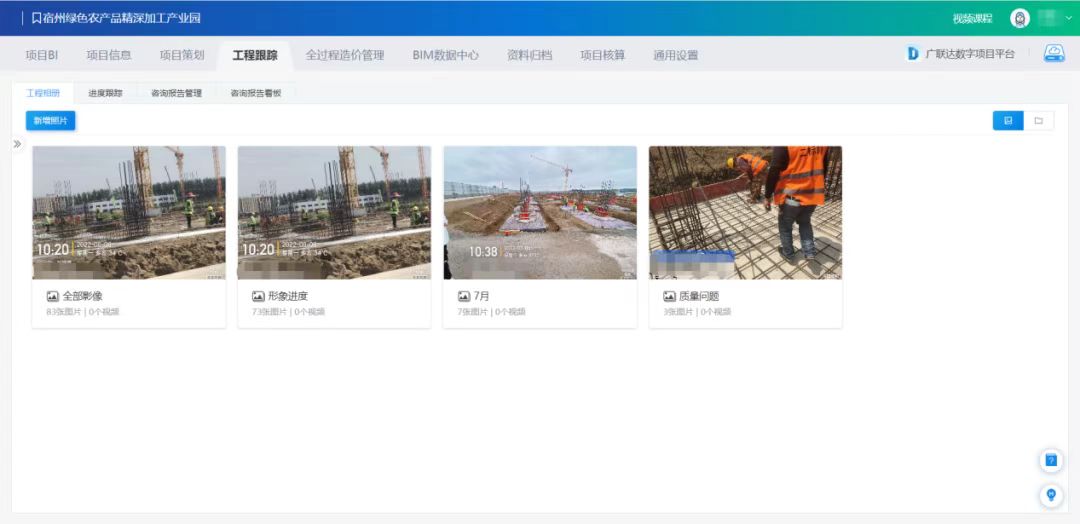Switch to the 咨询报告看板 sub-tab
Viewport: 1080px width, 524px height.
pos(256,93)
